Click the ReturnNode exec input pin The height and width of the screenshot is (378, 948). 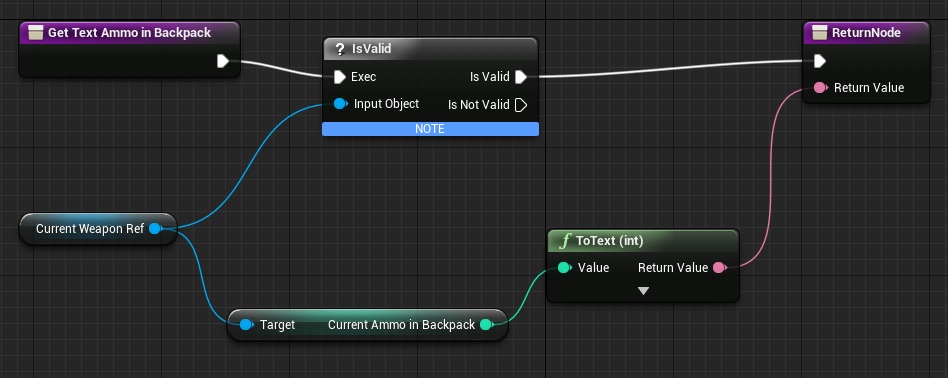tap(819, 60)
